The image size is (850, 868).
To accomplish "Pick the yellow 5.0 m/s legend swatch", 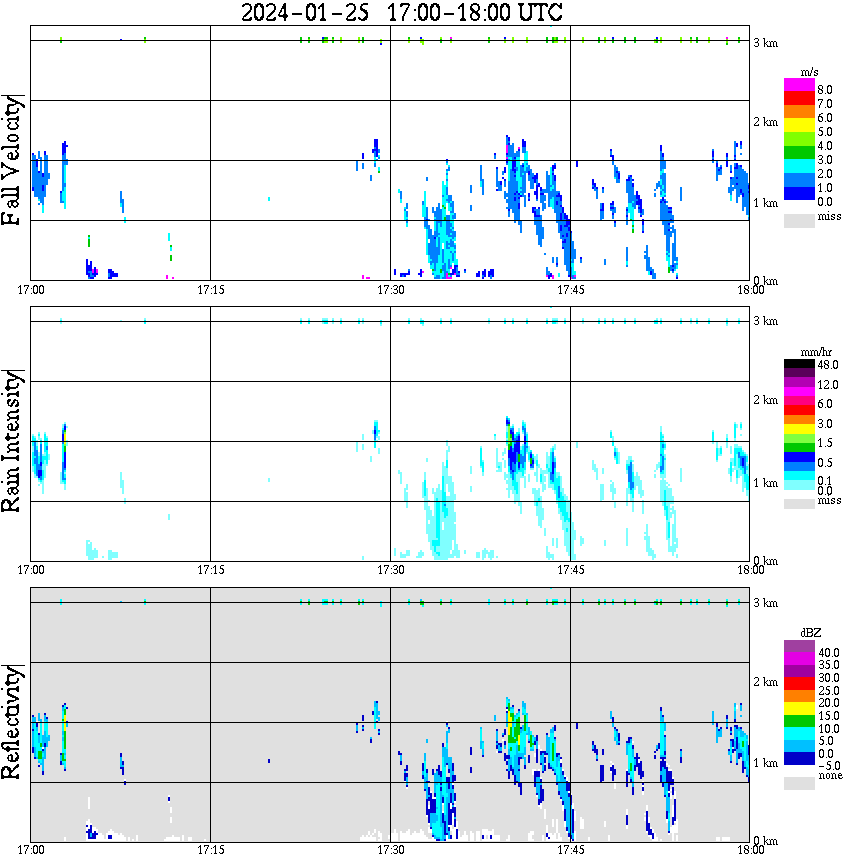I will point(799,126).
